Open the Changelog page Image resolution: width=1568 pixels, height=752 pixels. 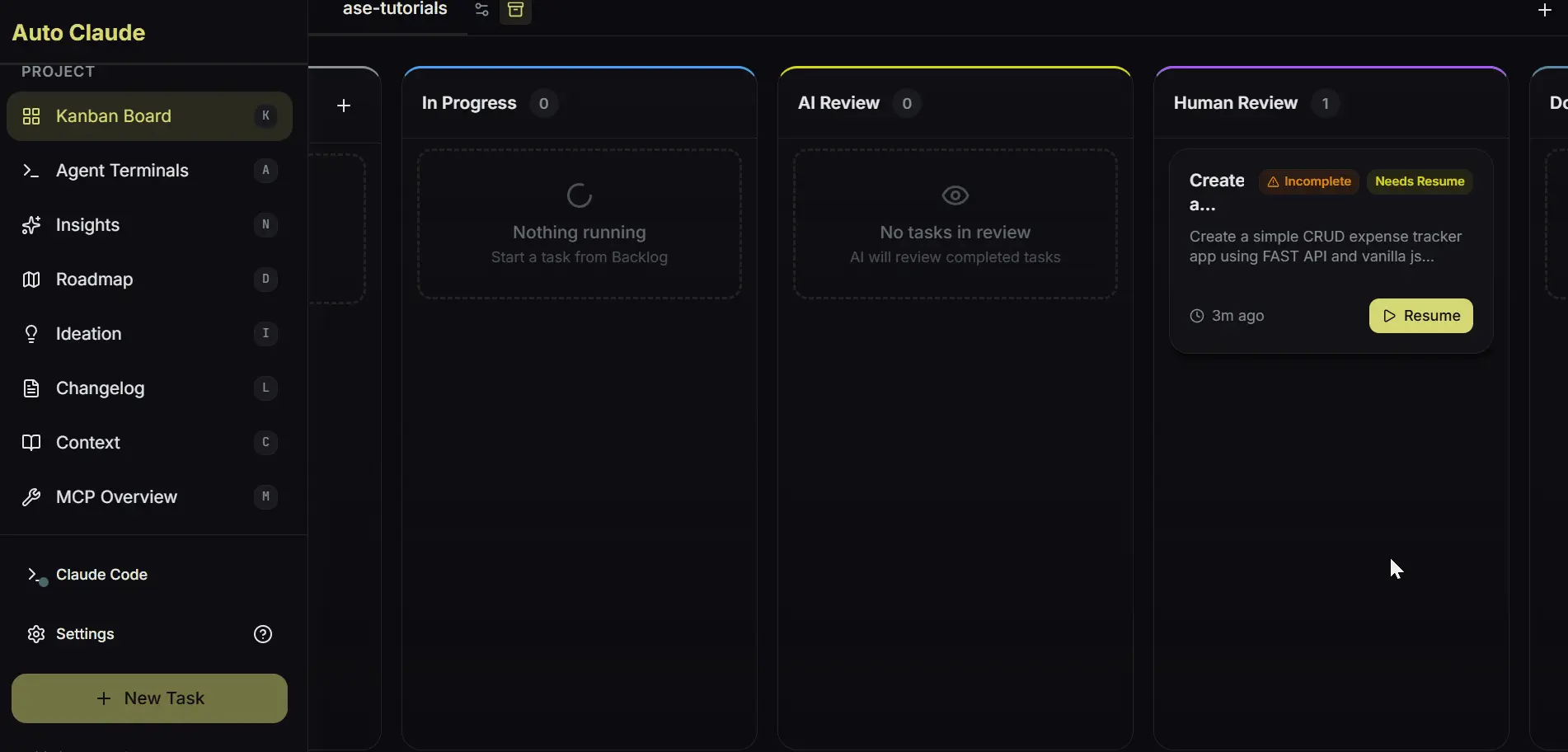pyautogui.click(x=100, y=388)
